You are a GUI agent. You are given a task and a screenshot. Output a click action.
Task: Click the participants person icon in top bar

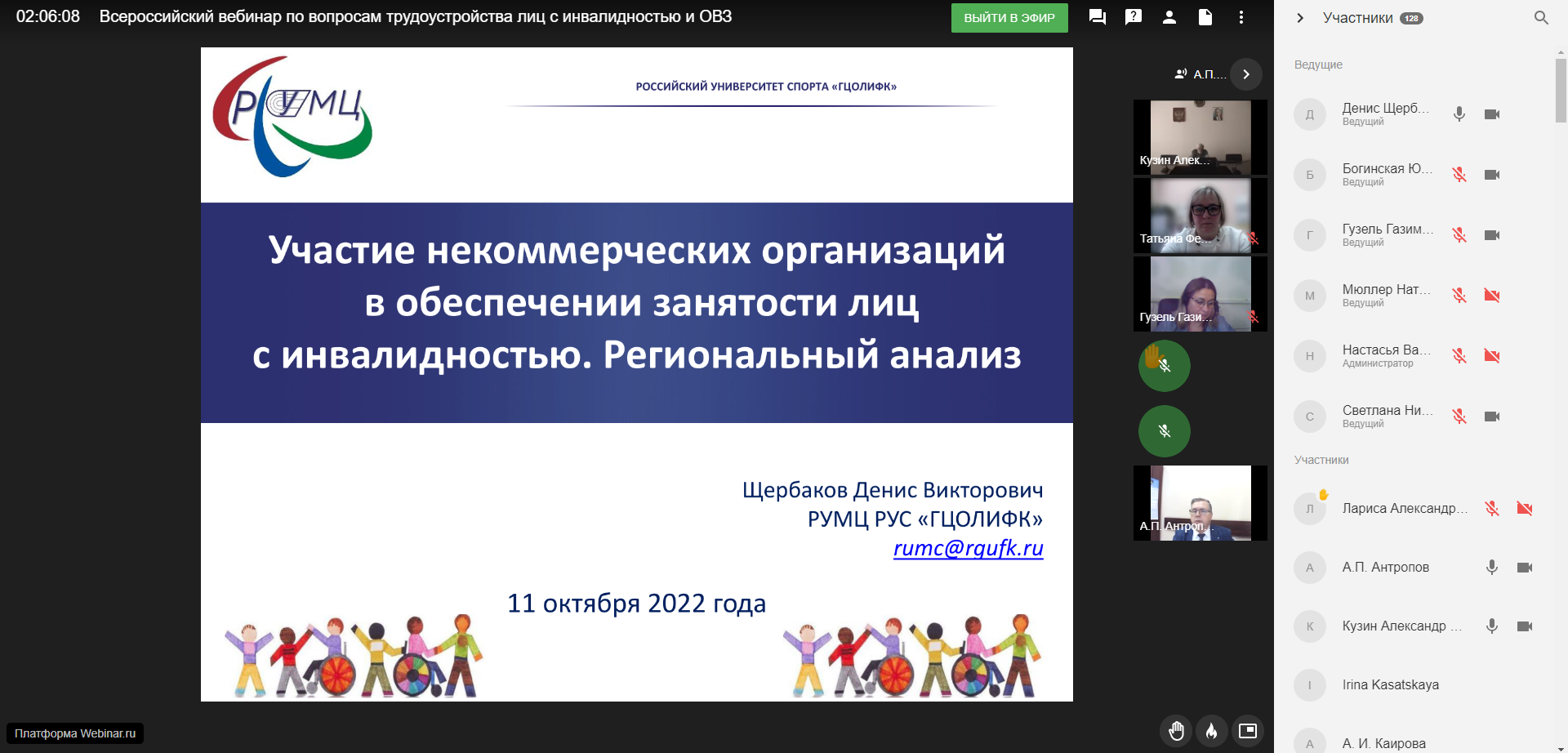point(1169,17)
